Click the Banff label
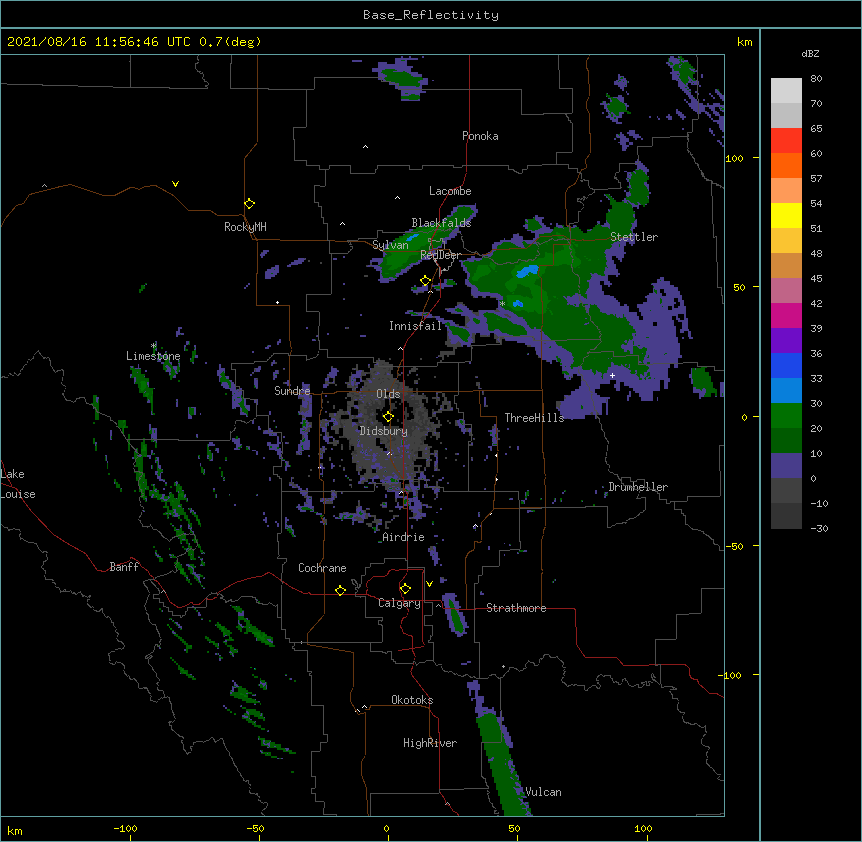 pos(124,567)
